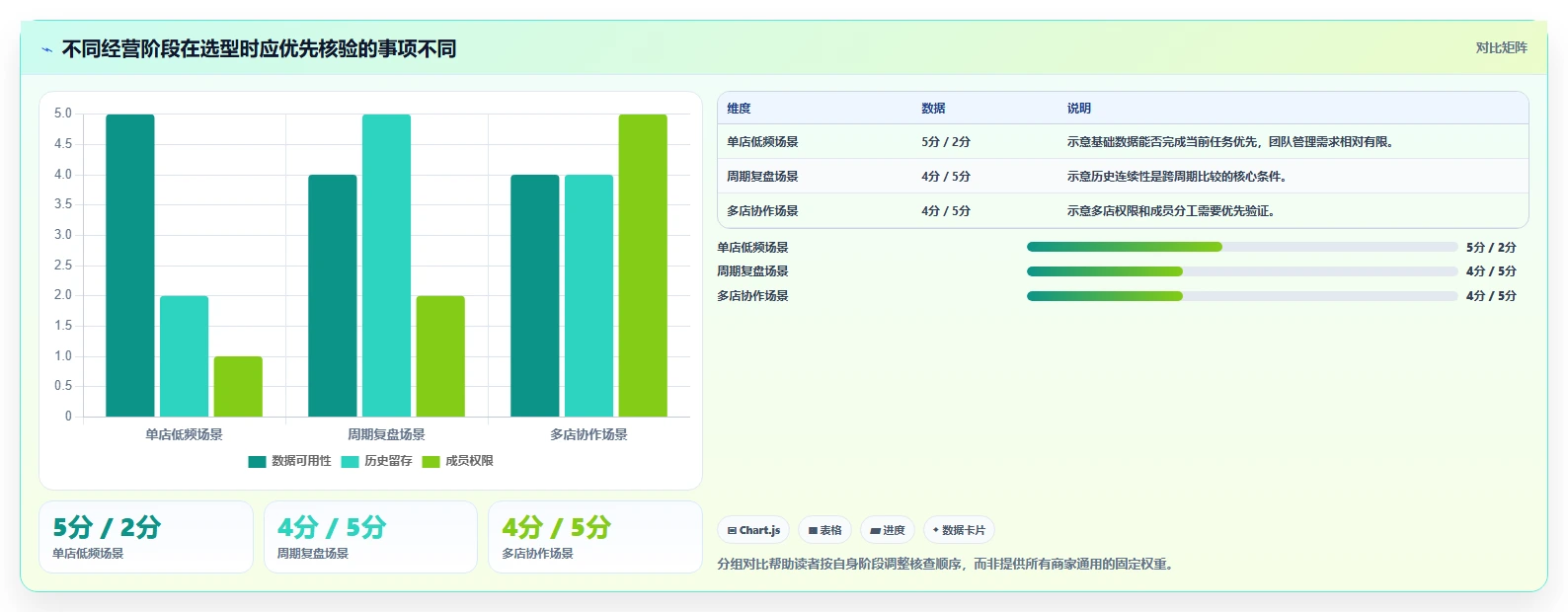Click the 数据 table column header

click(933, 109)
